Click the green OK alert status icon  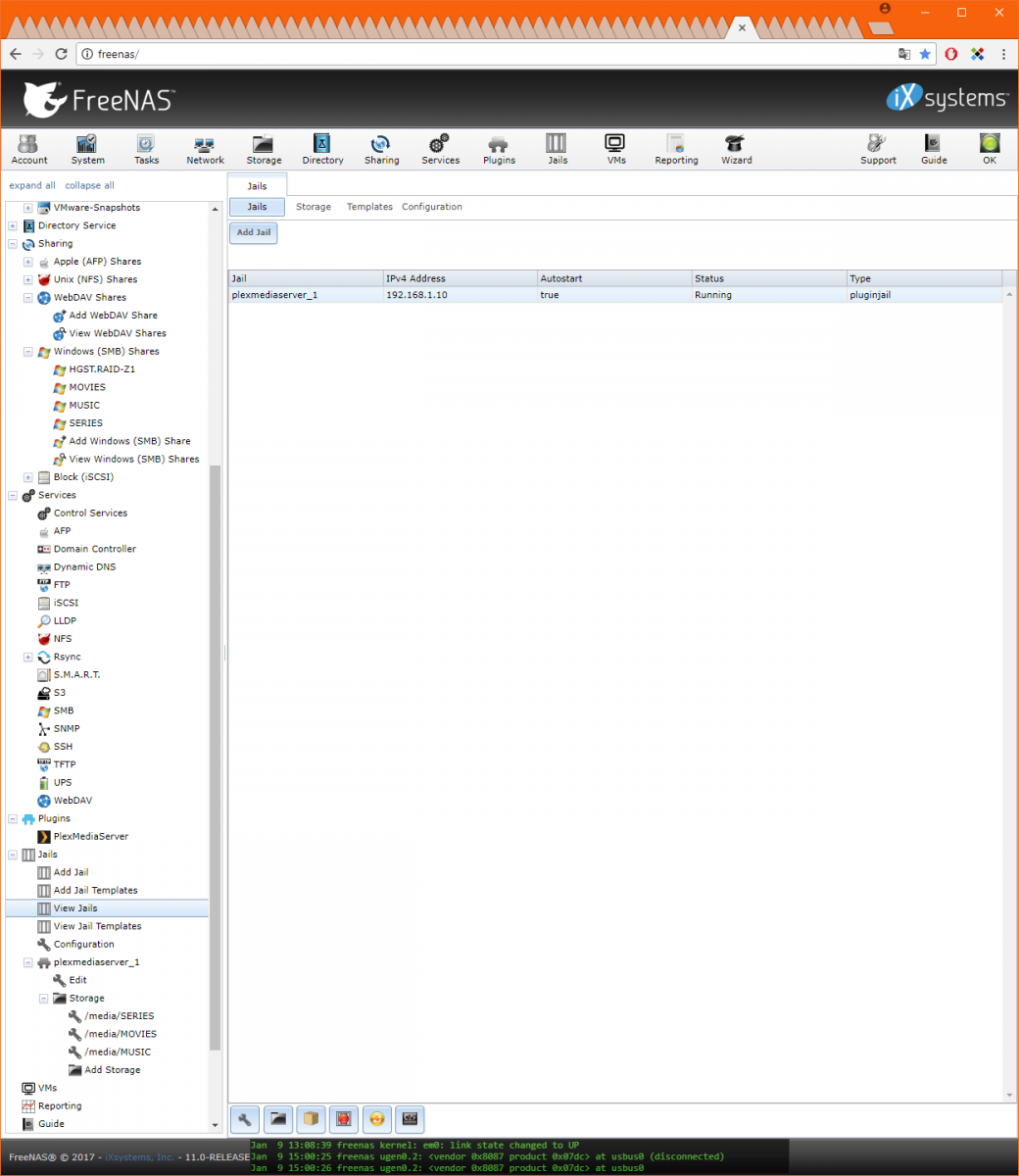click(x=990, y=149)
